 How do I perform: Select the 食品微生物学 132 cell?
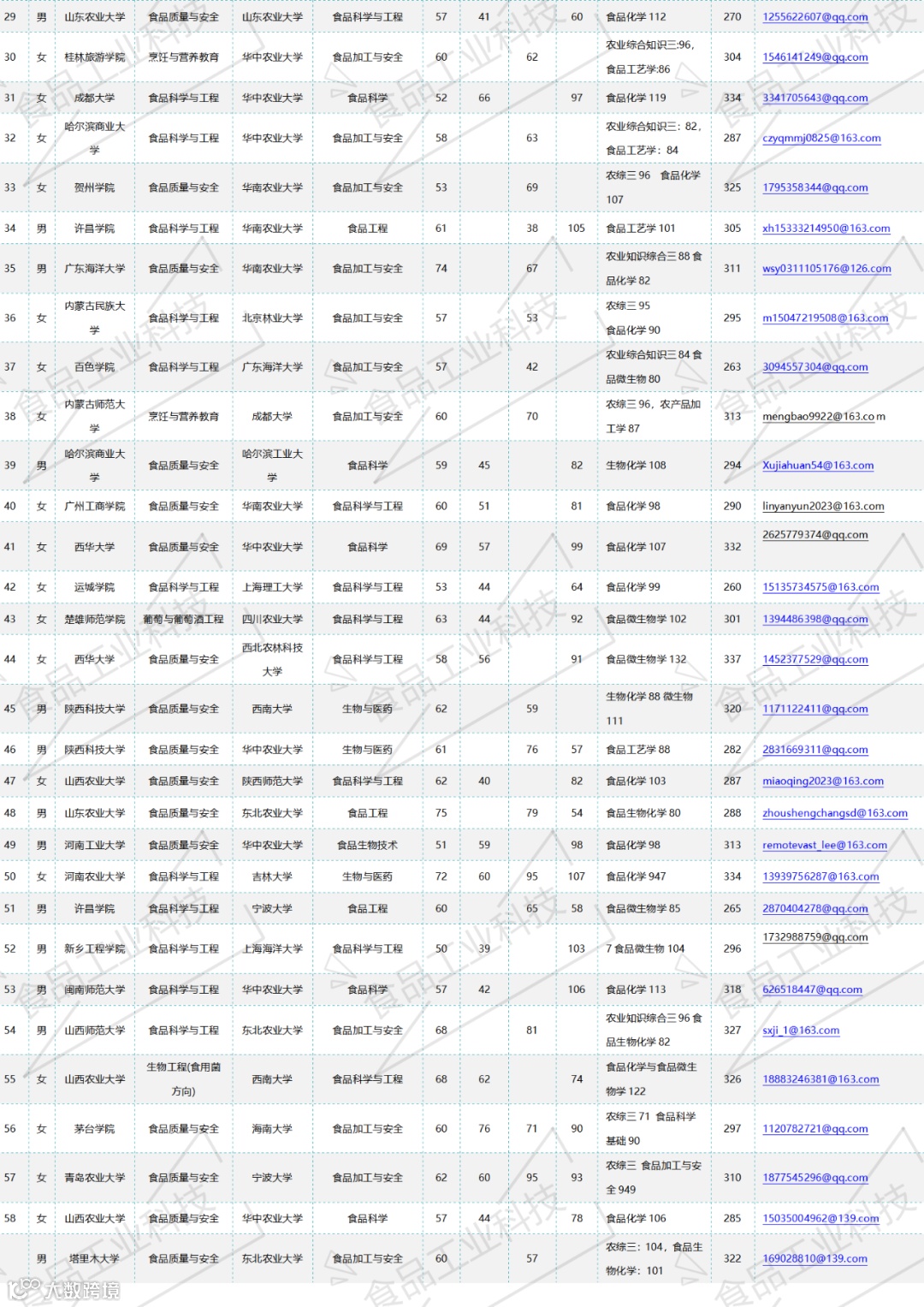coord(654,659)
